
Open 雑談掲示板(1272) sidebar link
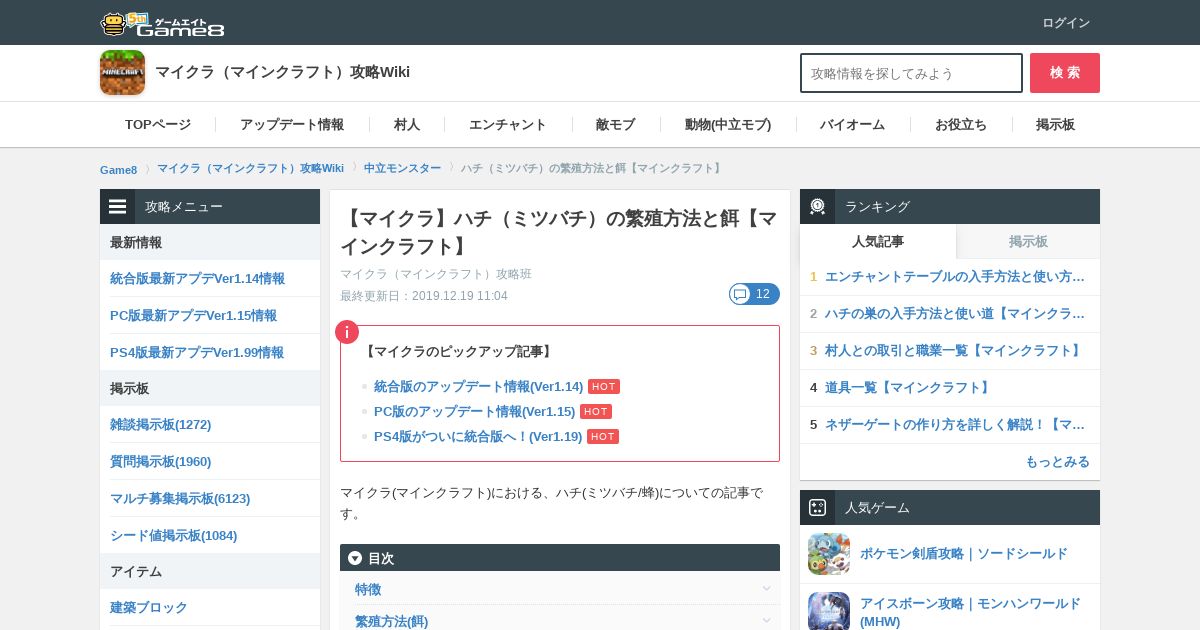[x=160, y=425]
